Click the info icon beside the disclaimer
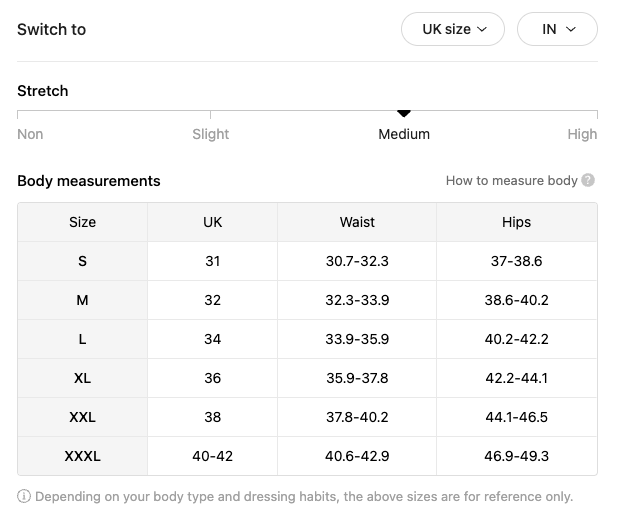Viewport: 622px width, 510px height. 24,496
